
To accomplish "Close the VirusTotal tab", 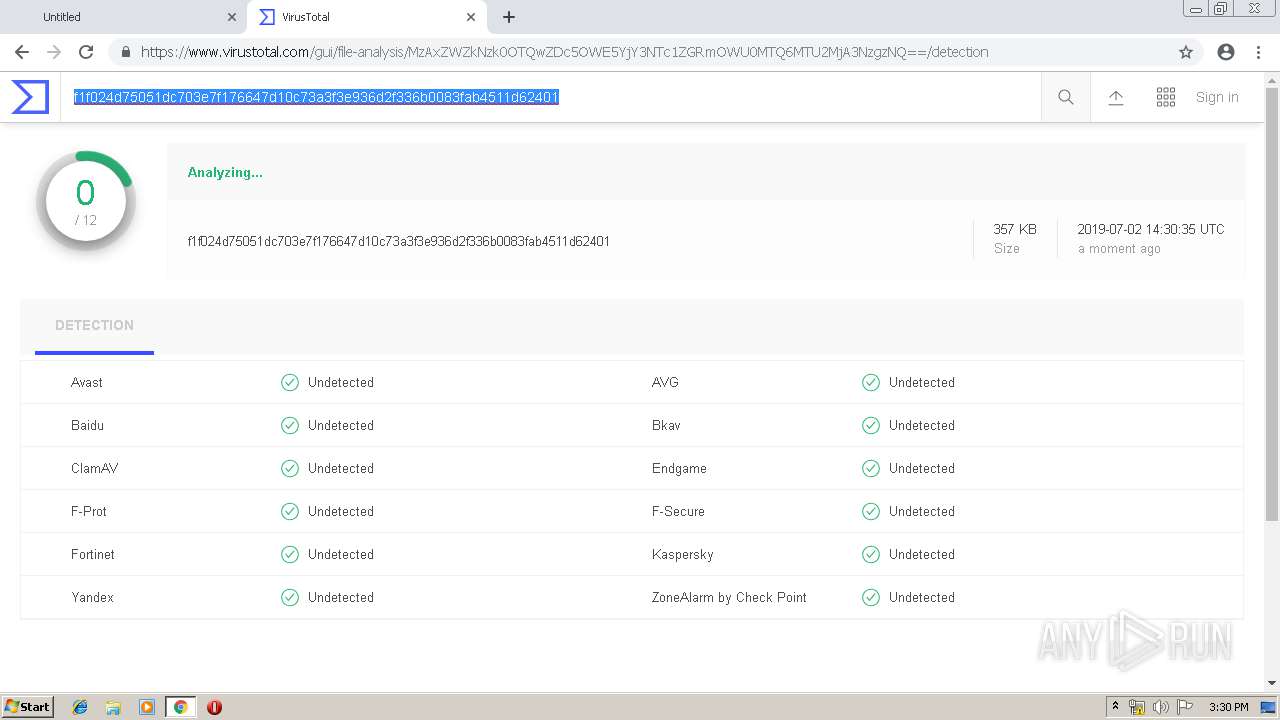I will (x=471, y=17).
